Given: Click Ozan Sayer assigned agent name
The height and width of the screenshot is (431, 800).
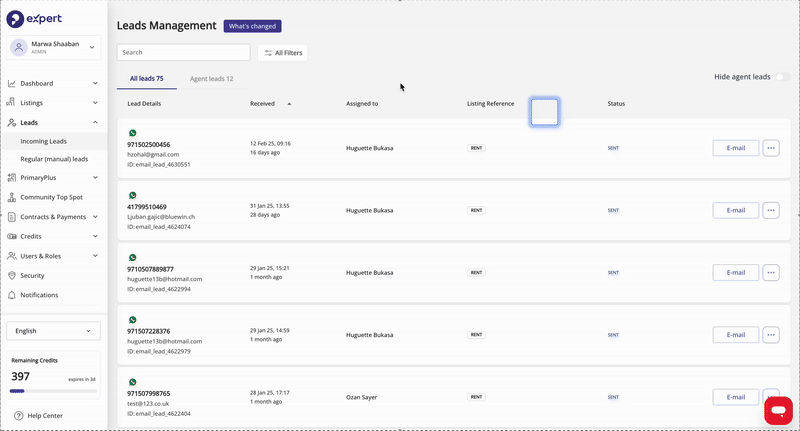Looking at the screenshot, I should point(361,397).
